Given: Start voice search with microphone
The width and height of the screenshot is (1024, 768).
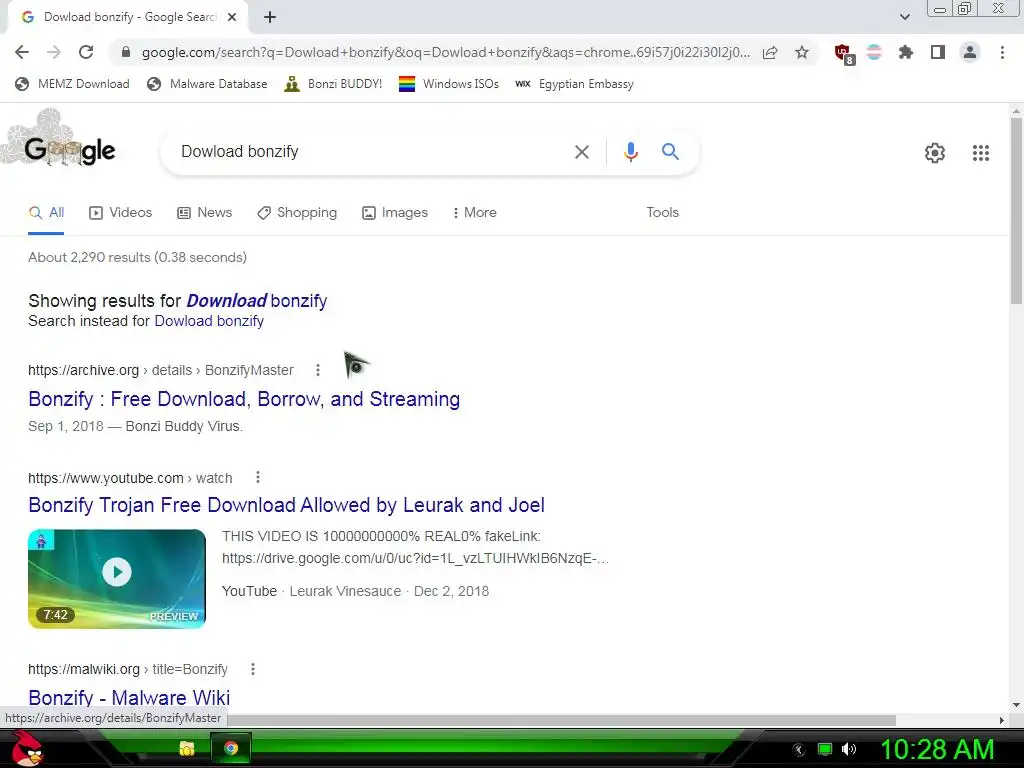Looking at the screenshot, I should 630,152.
